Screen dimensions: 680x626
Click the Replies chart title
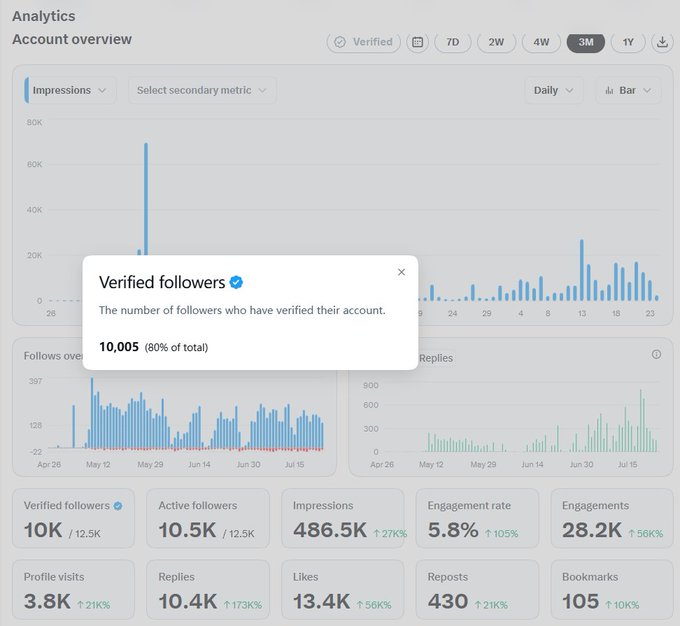pos(436,358)
